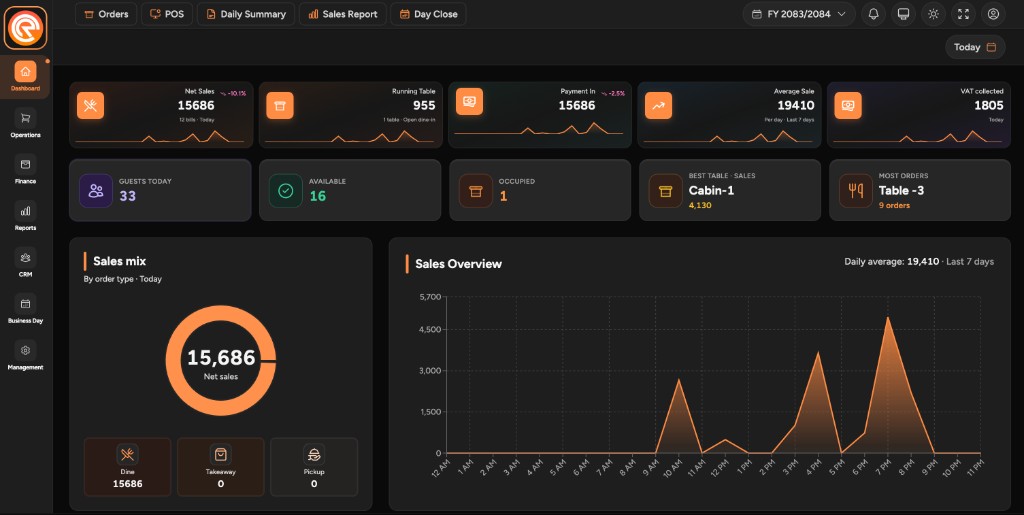Click the VAT collected card icon

tap(848, 106)
